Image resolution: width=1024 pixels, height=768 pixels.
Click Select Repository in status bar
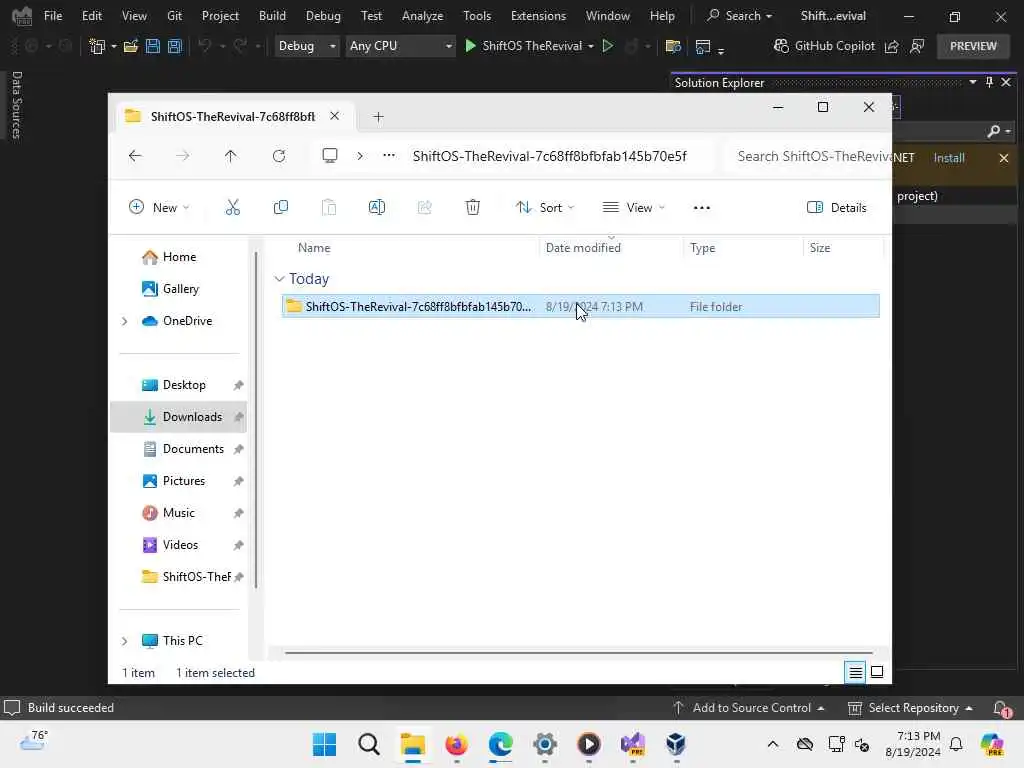[910, 708]
